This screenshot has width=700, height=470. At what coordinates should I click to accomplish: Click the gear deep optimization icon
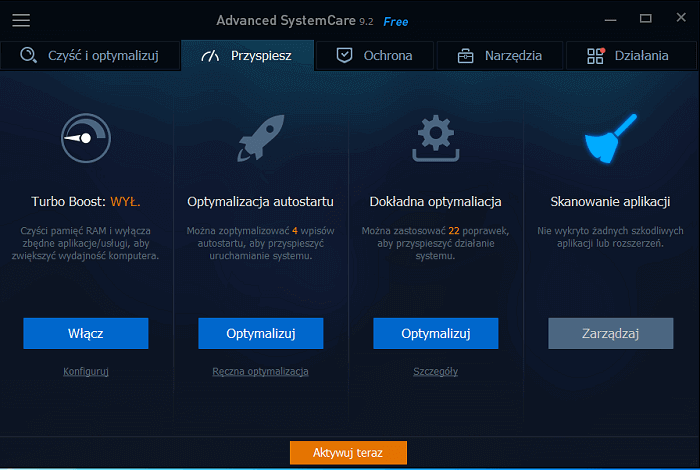click(x=435, y=138)
